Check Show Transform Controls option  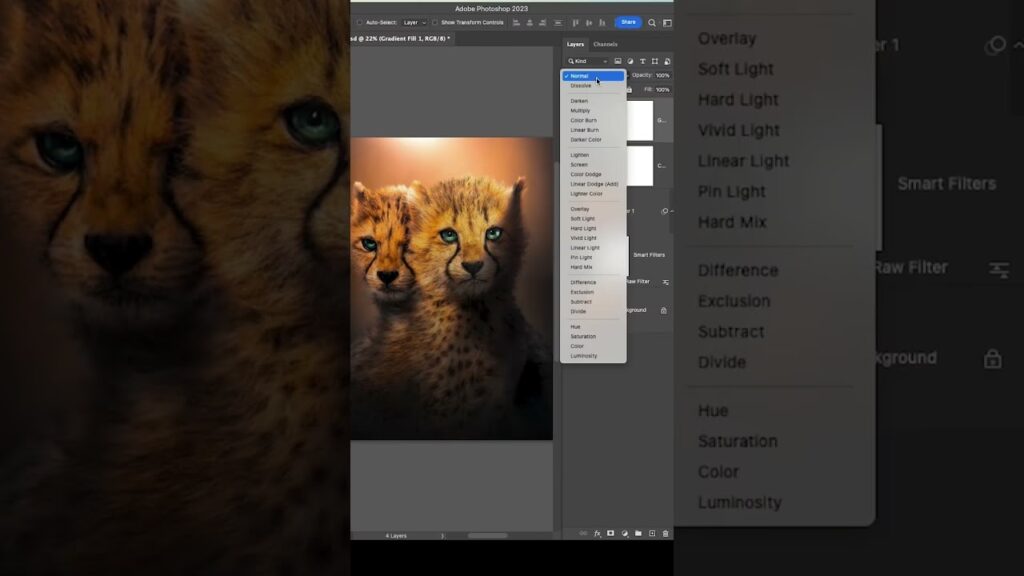pos(435,22)
